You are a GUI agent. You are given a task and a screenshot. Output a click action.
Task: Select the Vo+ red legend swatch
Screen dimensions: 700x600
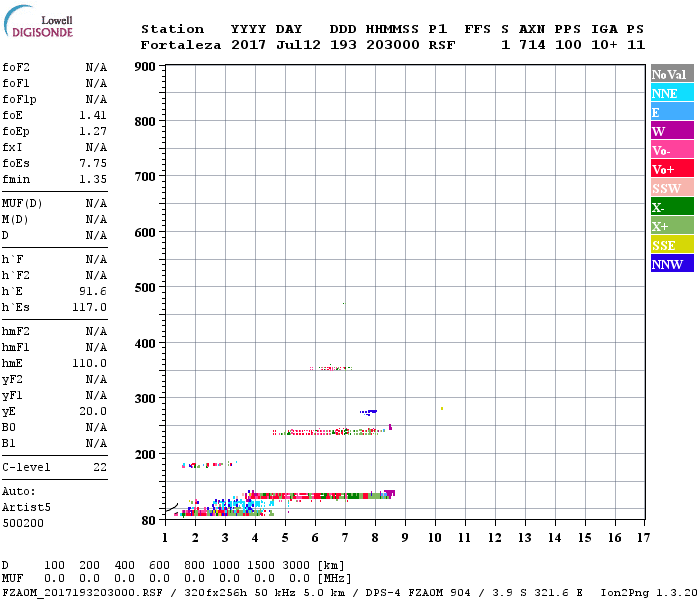672,169
